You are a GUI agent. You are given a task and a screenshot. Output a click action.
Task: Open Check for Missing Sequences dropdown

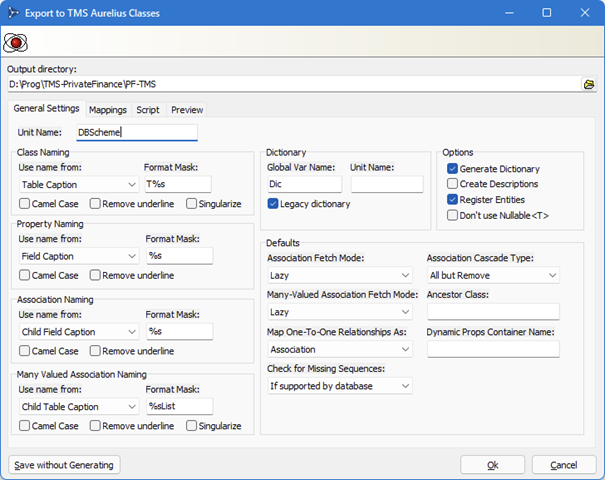pos(340,386)
